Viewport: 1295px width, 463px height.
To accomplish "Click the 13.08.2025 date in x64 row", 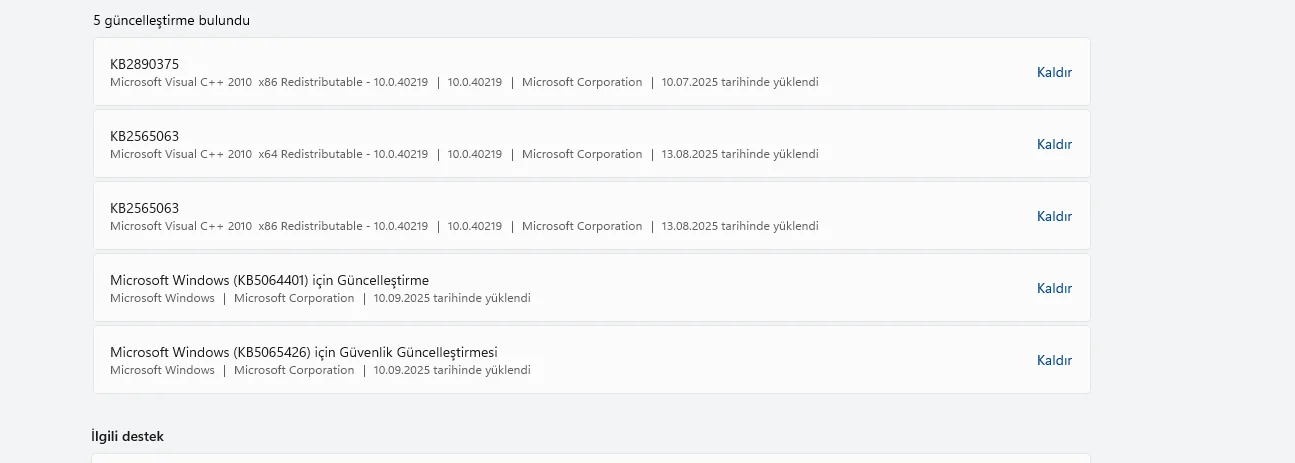I will (x=739, y=154).
